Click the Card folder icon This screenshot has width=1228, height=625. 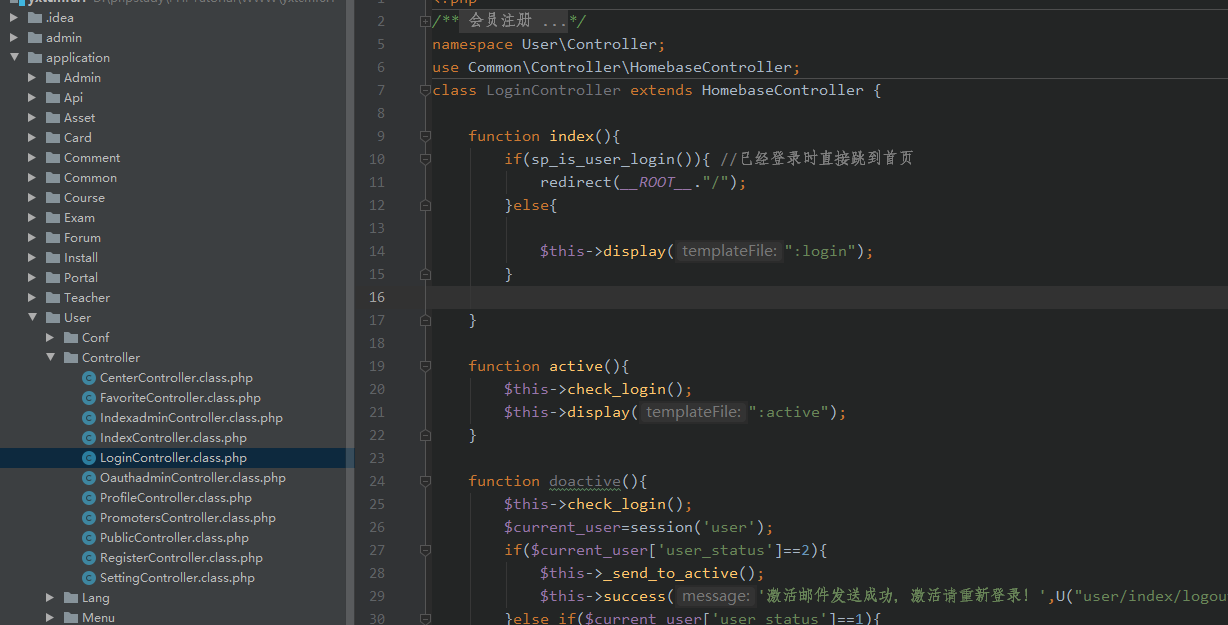pos(53,138)
